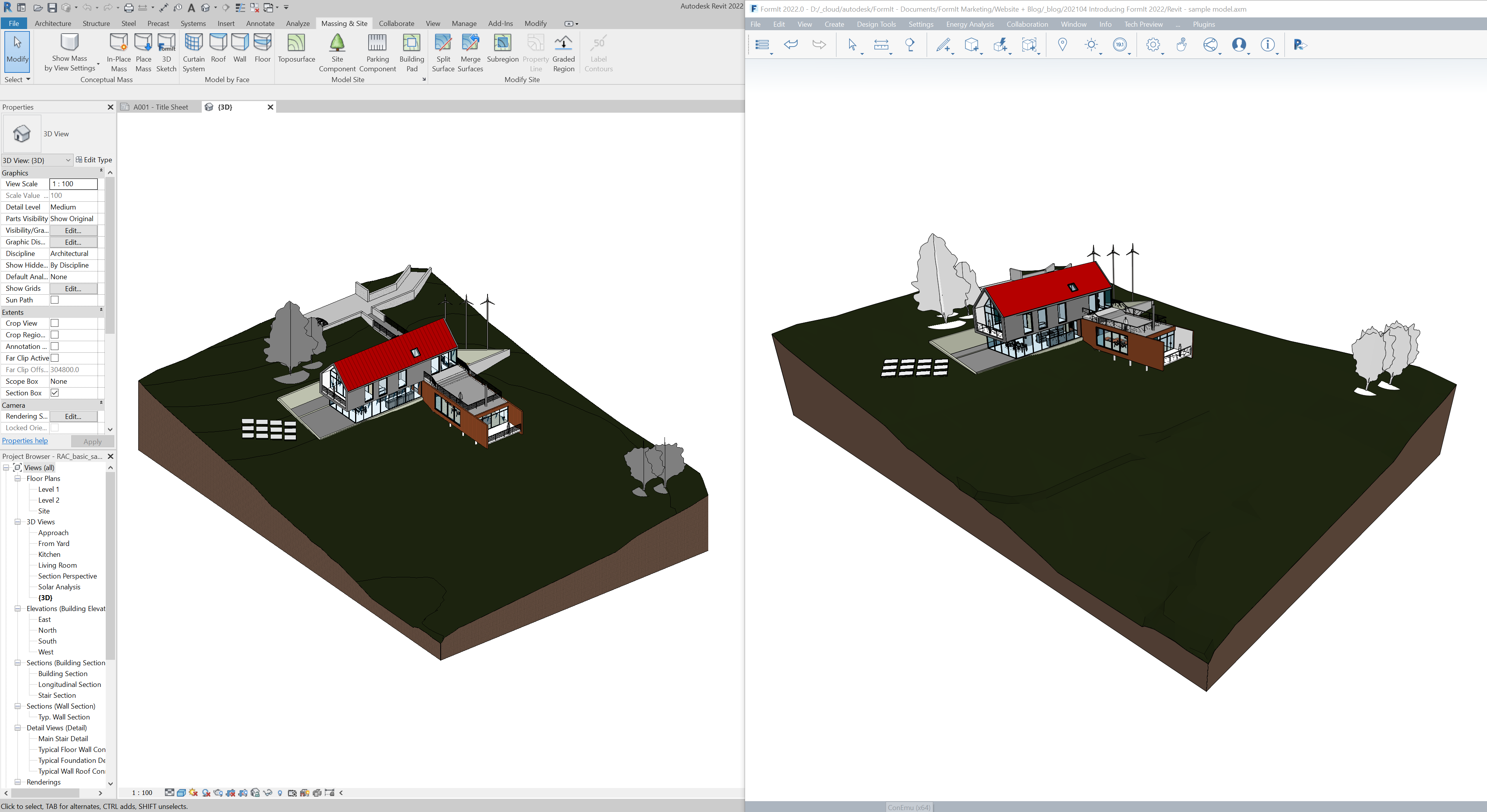Click Edit button for Show Grids

click(73, 288)
